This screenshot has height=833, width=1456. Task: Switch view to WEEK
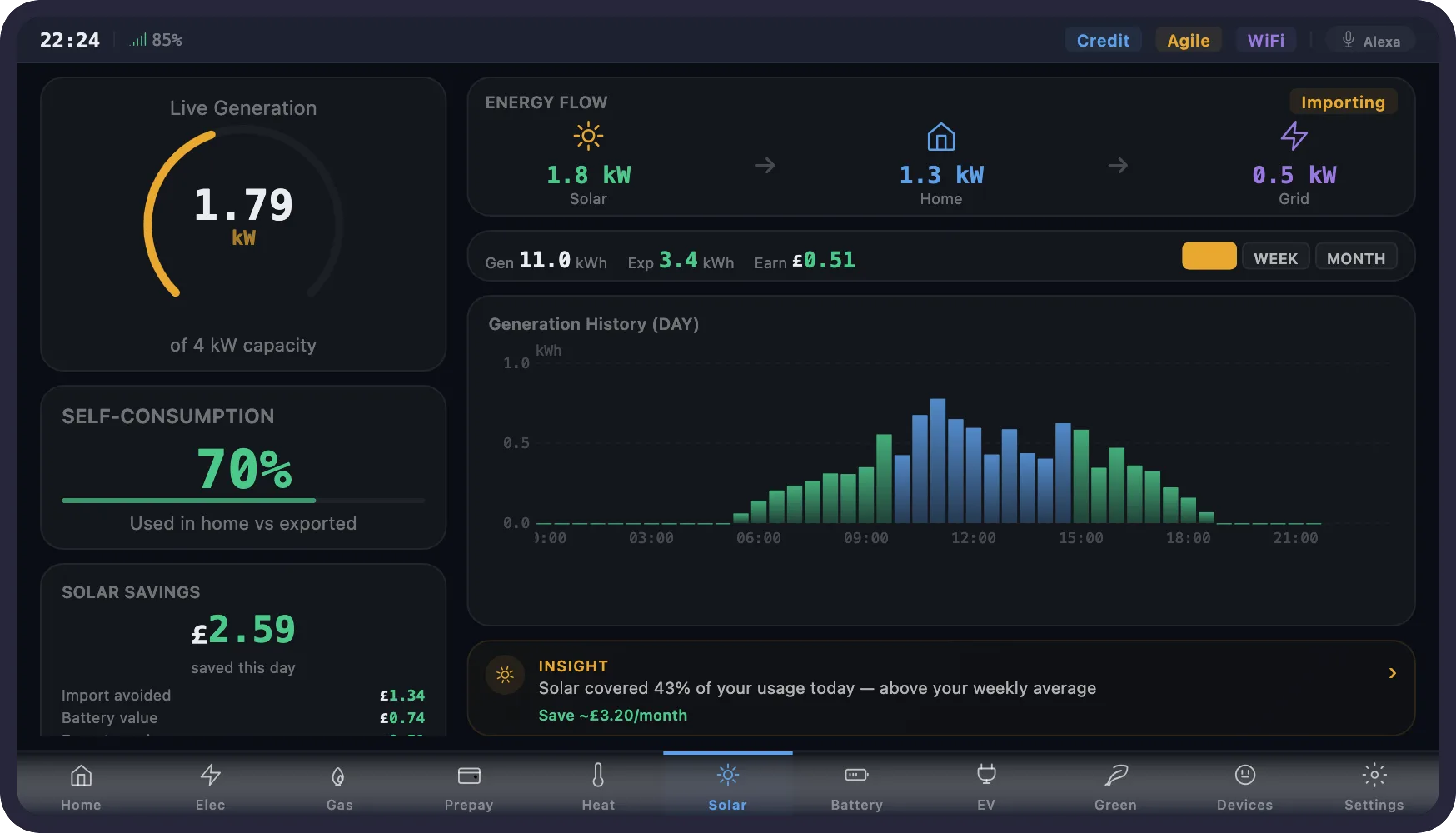(1275, 257)
